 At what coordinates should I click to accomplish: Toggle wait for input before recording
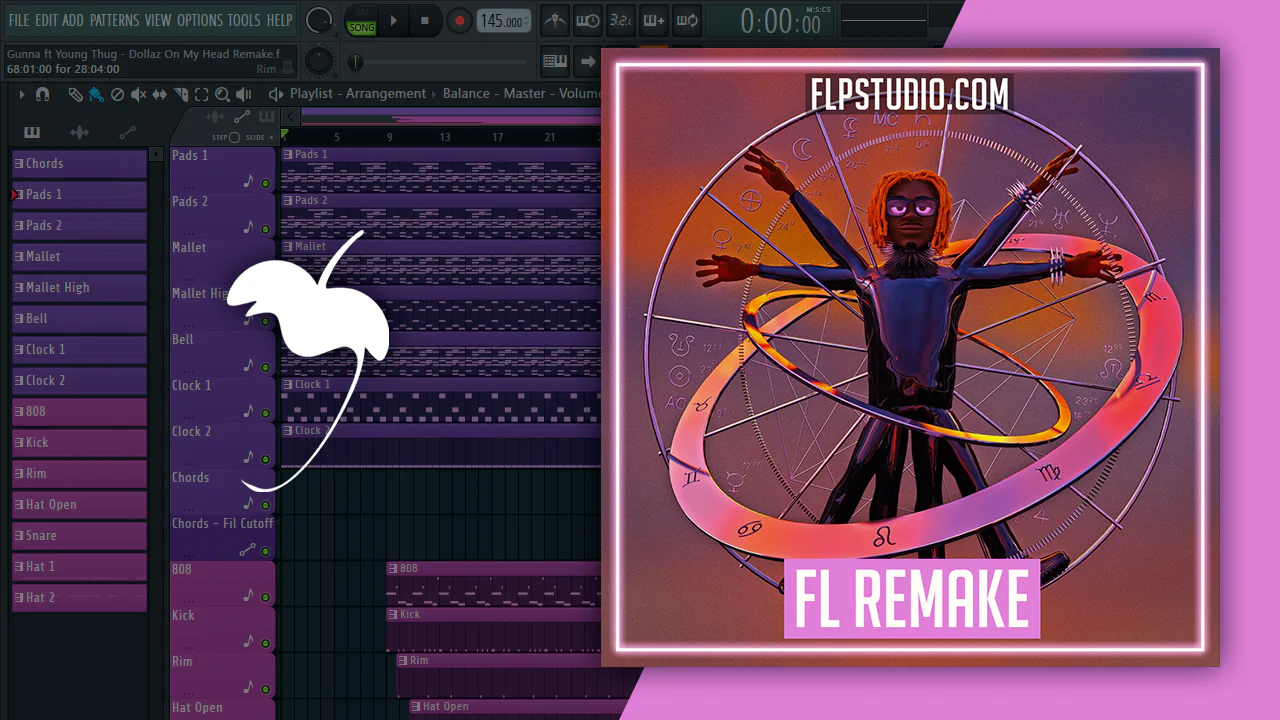pyautogui.click(x=588, y=20)
